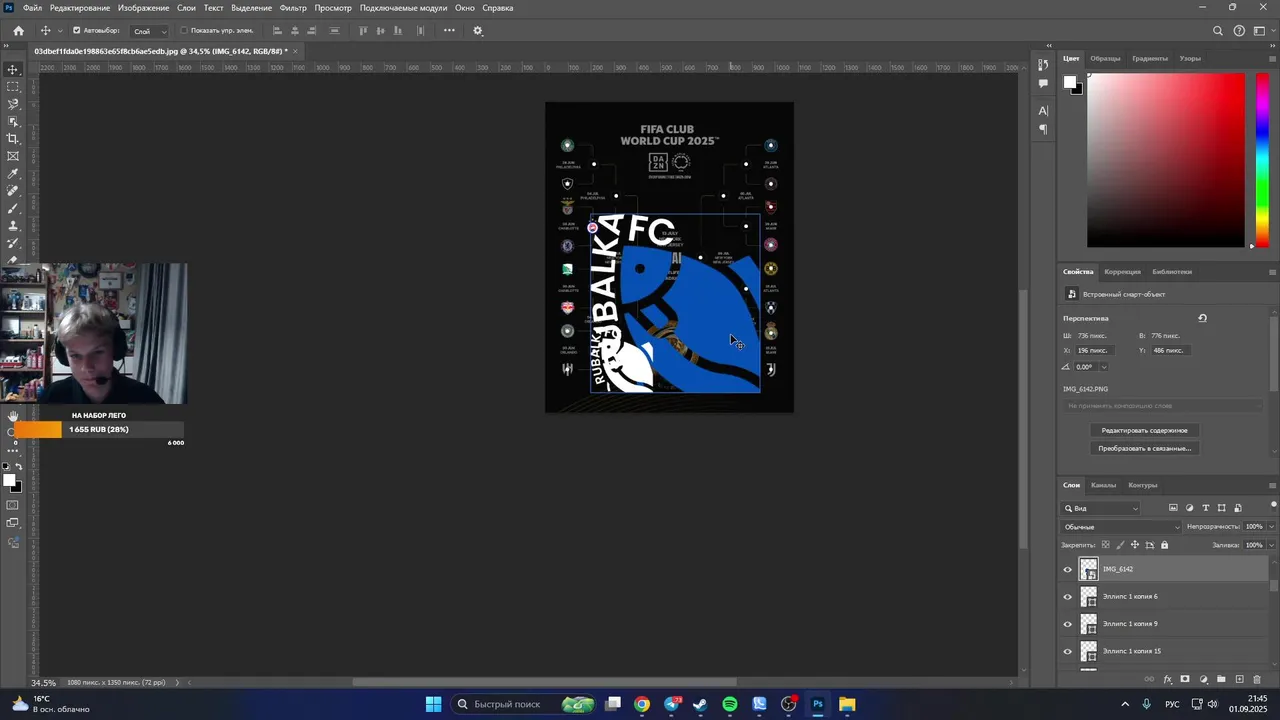Hide the Эллипс 1 копия 6 layer
This screenshot has width=1280, height=720.
tap(1067, 597)
